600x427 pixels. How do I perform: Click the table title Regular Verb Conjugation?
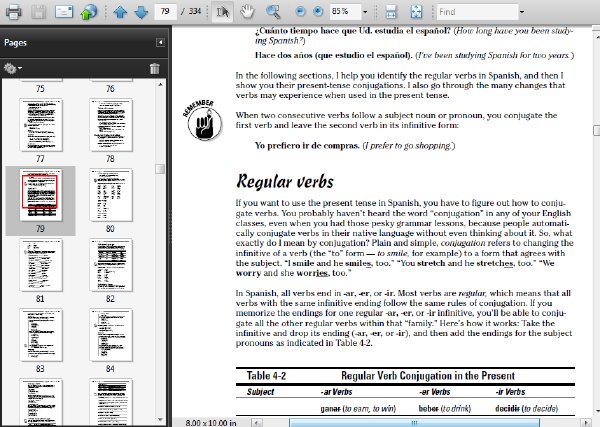coord(428,376)
